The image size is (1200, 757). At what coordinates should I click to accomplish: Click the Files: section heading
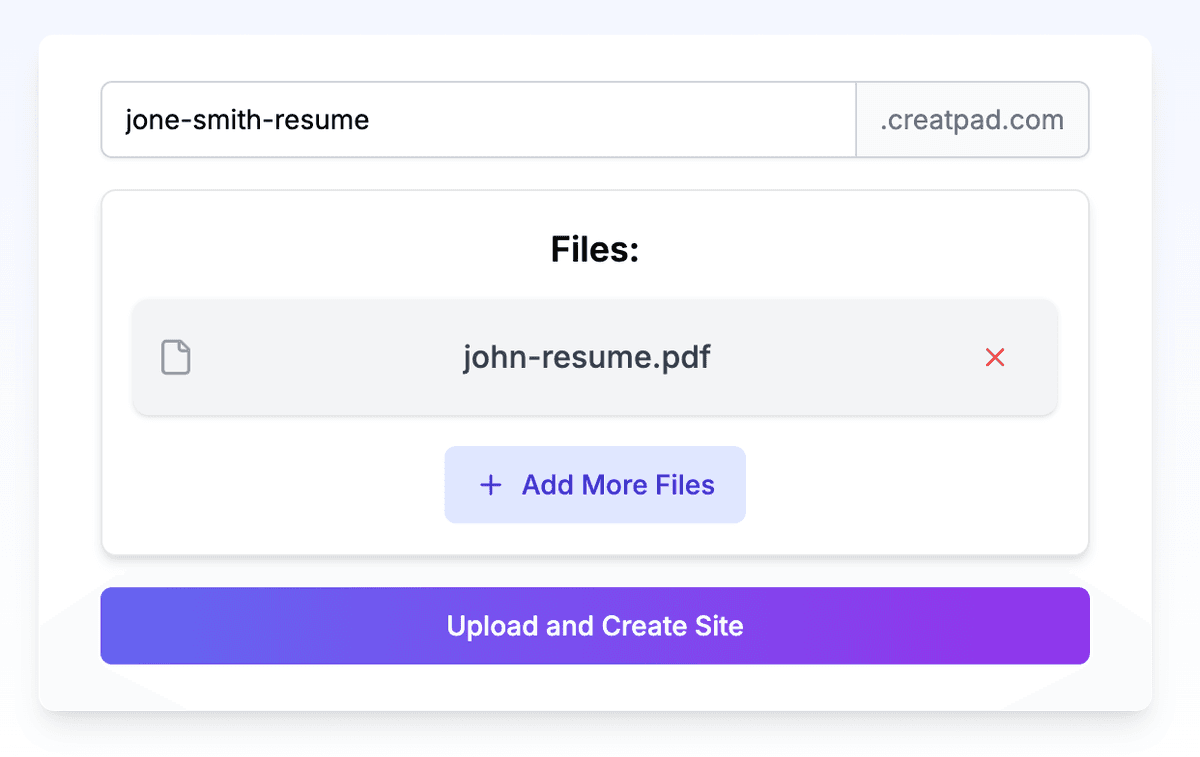(595, 249)
